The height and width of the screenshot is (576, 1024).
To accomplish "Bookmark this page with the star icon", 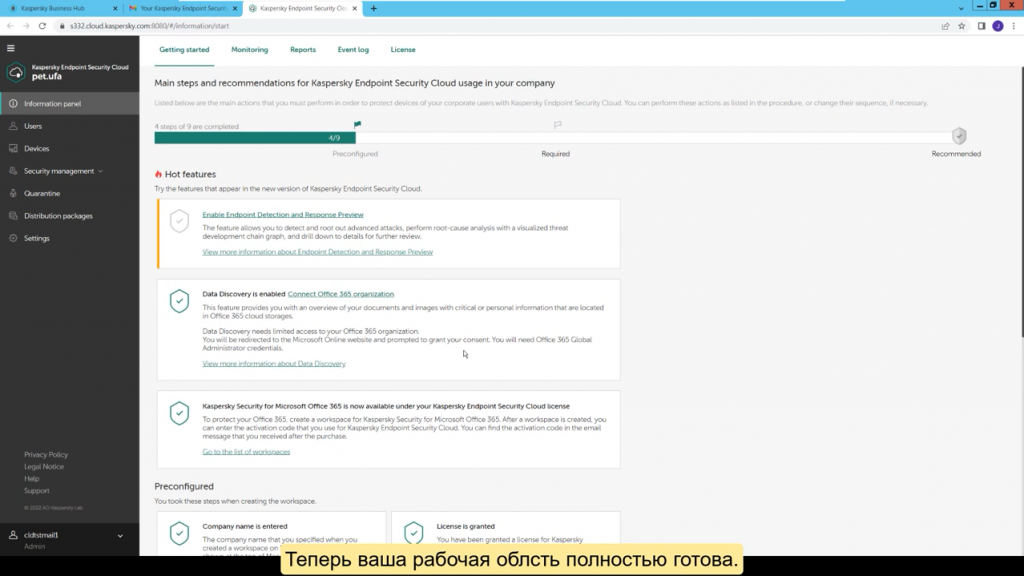I will pos(961,26).
